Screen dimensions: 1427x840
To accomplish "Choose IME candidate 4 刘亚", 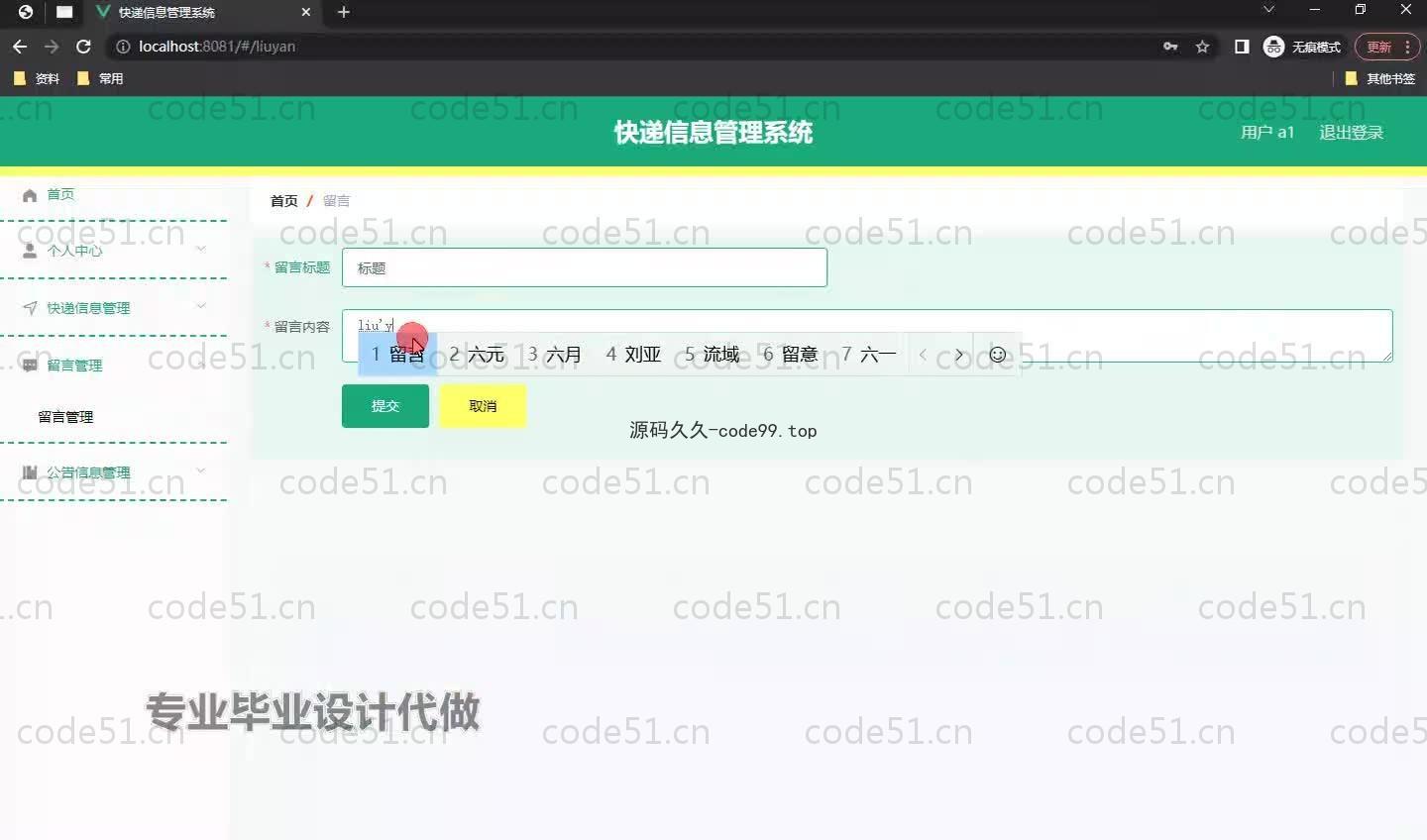I will pos(633,355).
